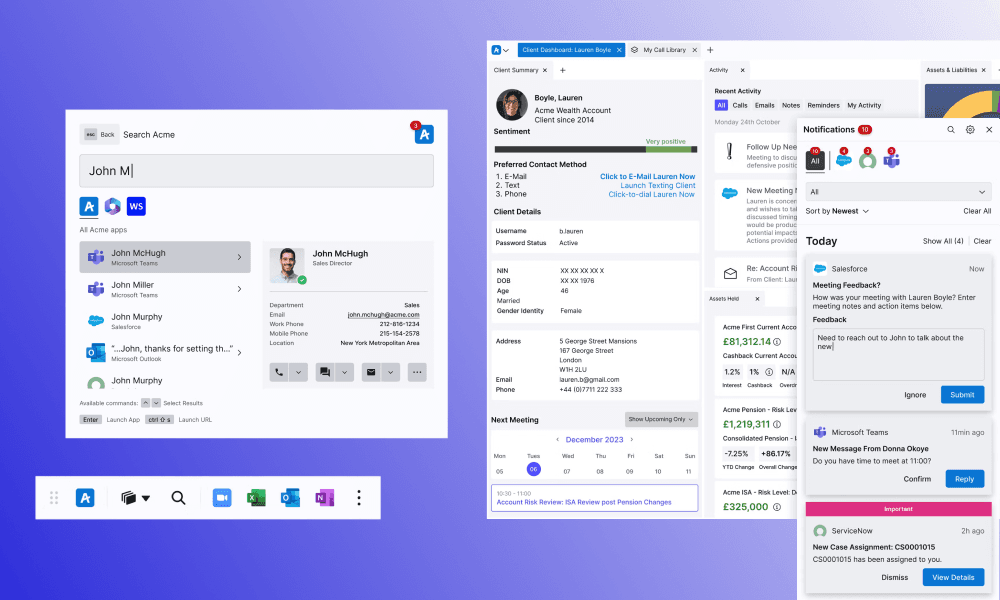
Task: Select John Murphy Salesforce result
Action: point(165,321)
